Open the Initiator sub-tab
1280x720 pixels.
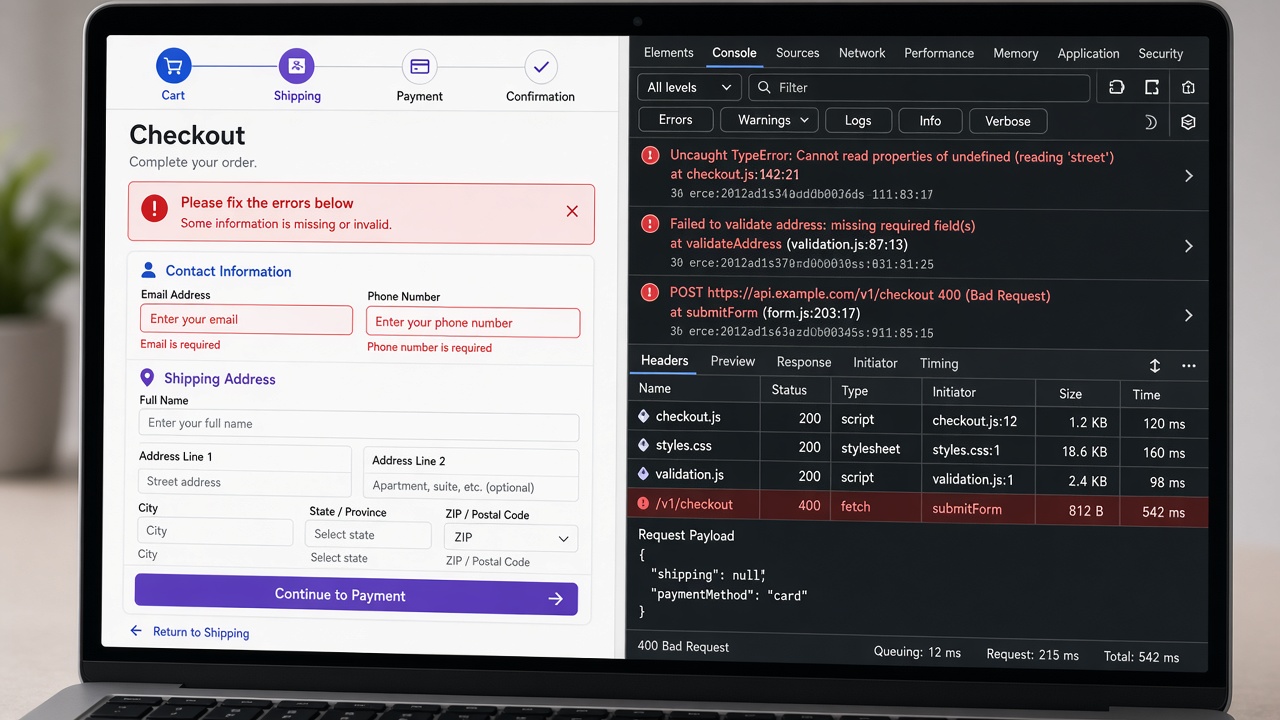(876, 363)
